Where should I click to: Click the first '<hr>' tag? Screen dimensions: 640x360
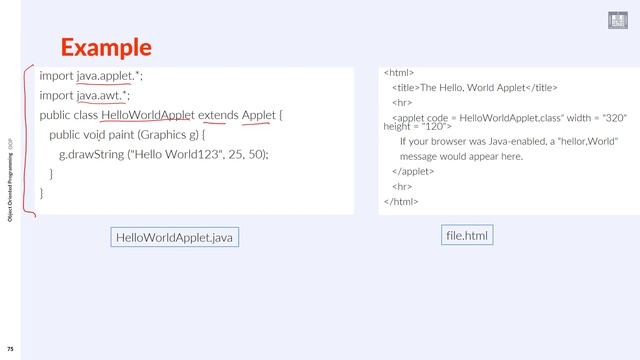pos(402,103)
